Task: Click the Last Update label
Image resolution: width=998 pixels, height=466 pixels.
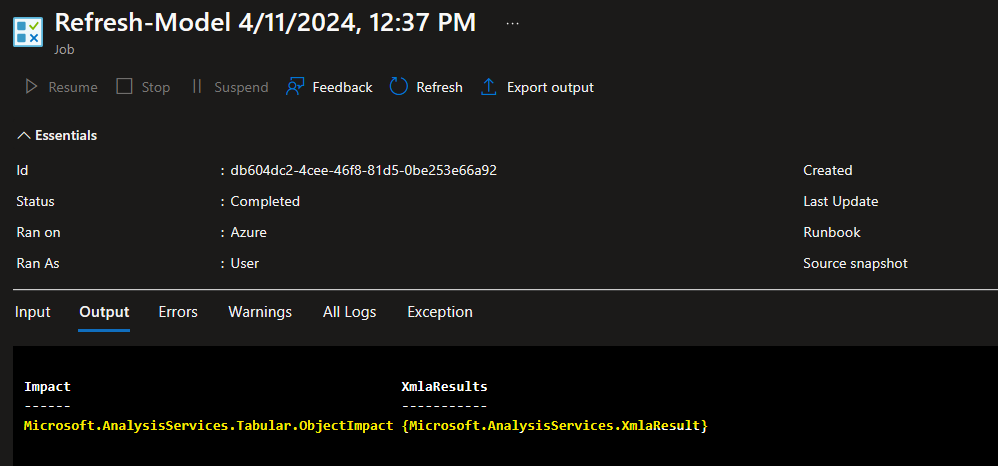Action: [841, 201]
